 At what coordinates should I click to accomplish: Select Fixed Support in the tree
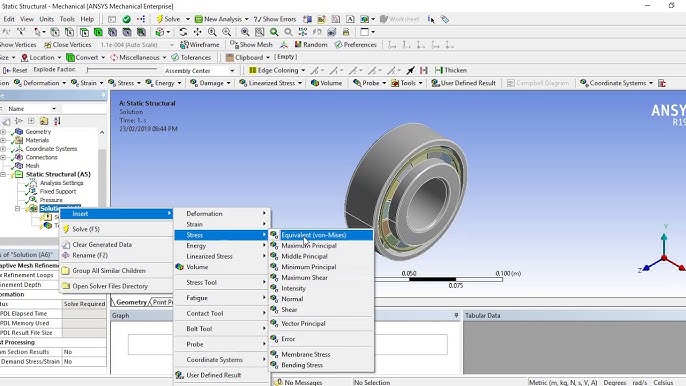tap(58, 191)
